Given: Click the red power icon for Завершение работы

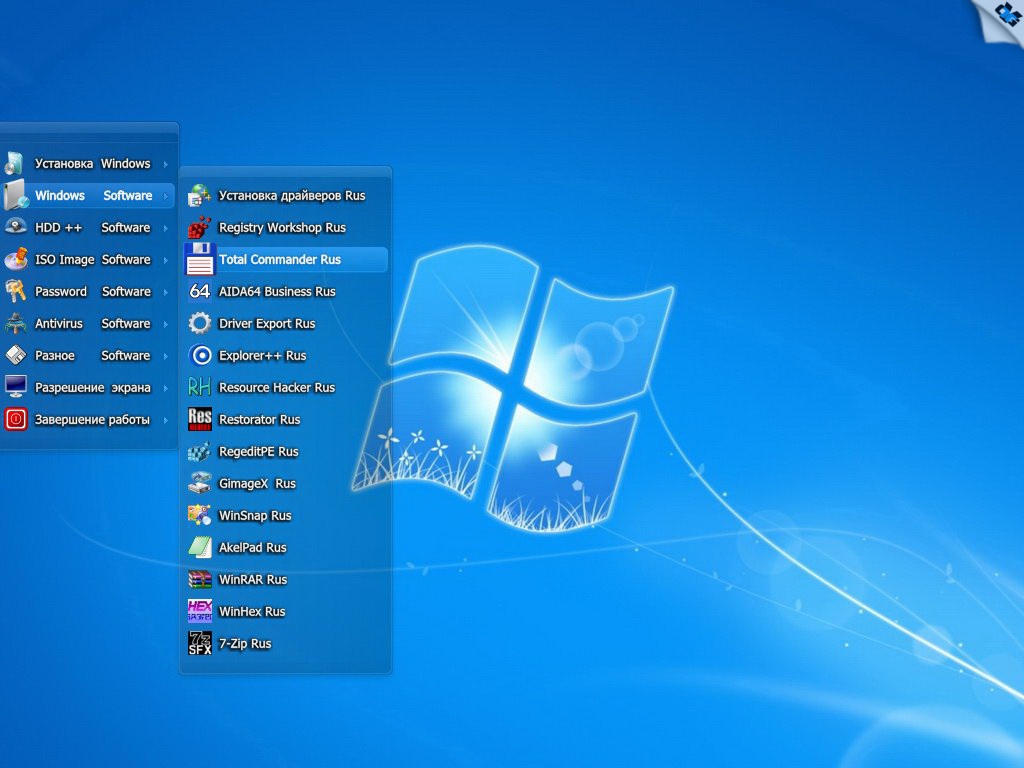Looking at the screenshot, I should [16, 419].
